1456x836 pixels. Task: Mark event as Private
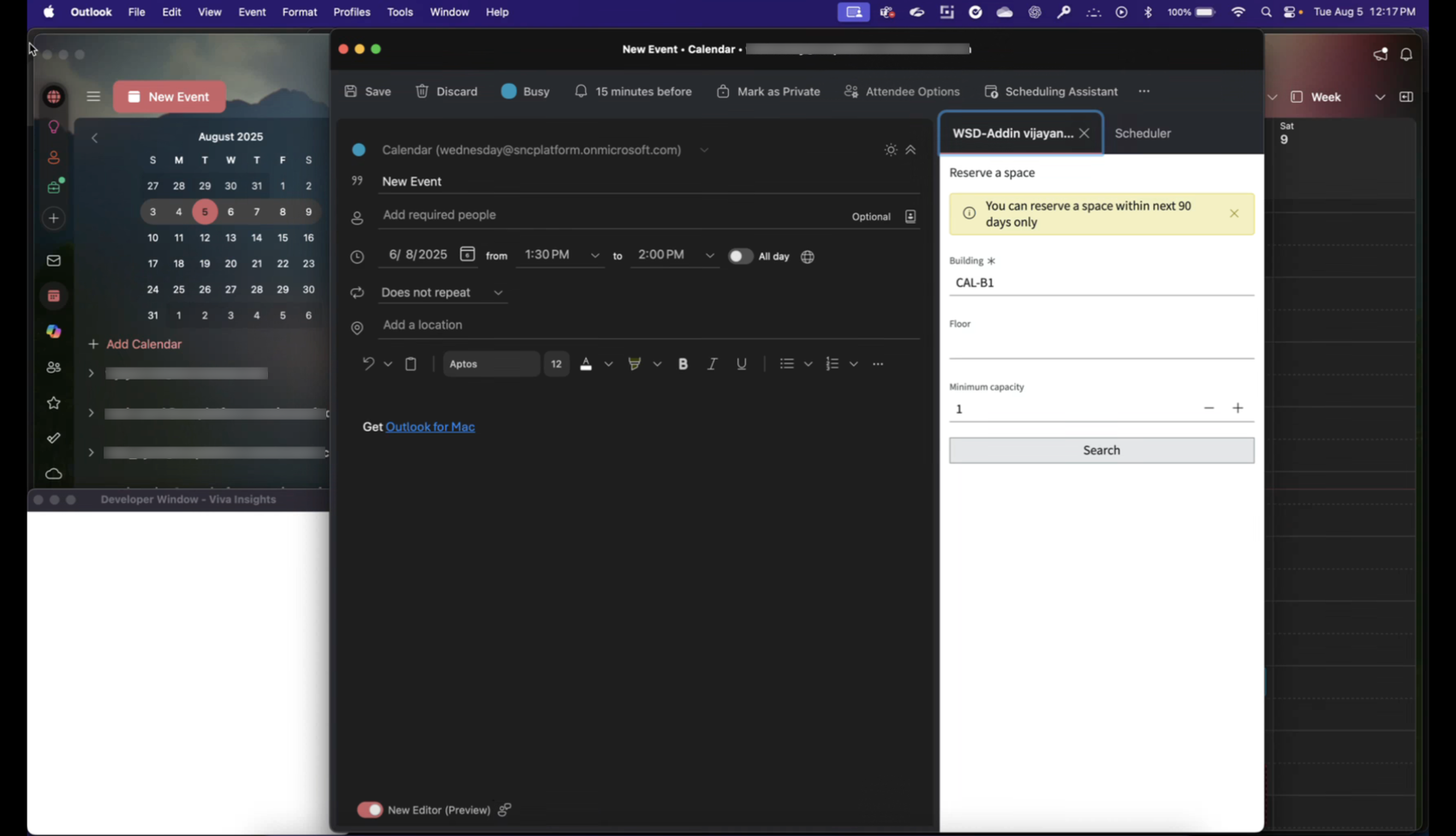(768, 92)
